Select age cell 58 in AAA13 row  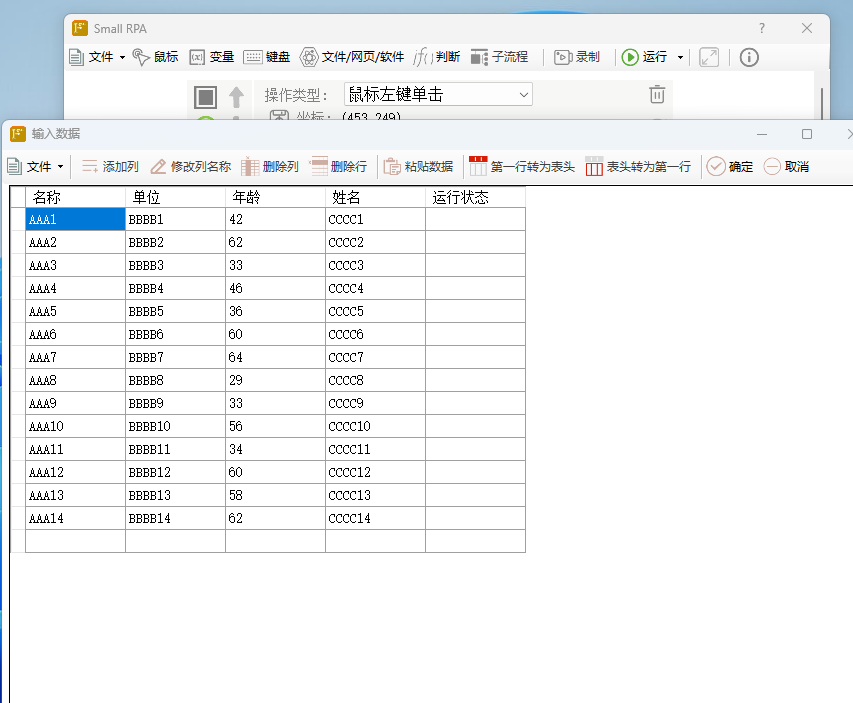pos(275,495)
